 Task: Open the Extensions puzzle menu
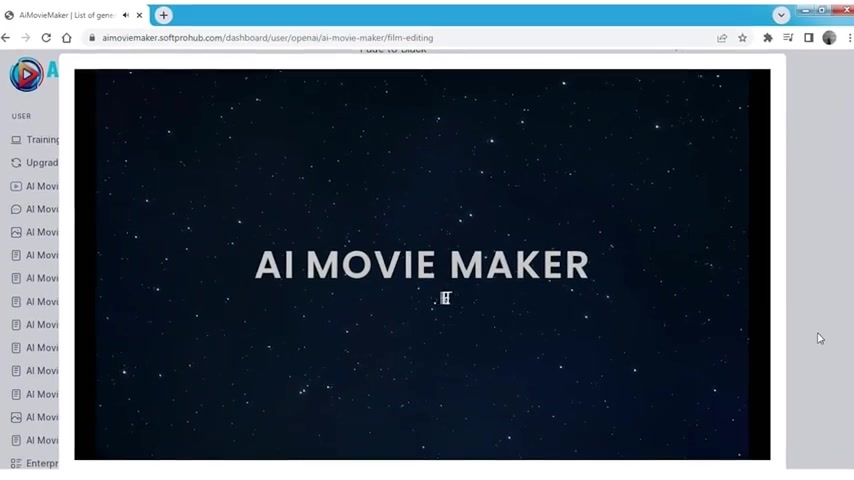pyautogui.click(x=768, y=38)
